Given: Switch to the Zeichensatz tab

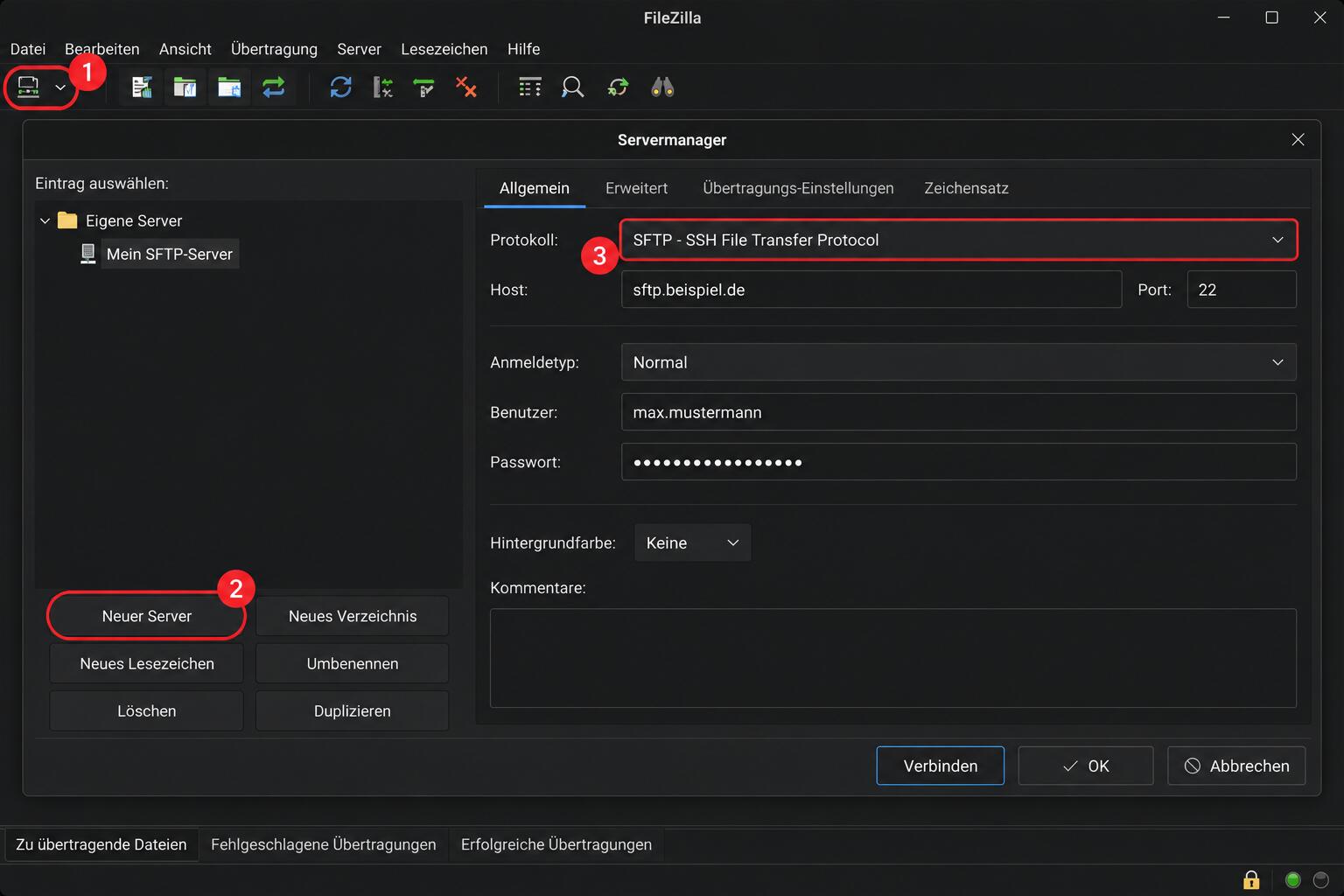Looking at the screenshot, I should click(x=966, y=188).
